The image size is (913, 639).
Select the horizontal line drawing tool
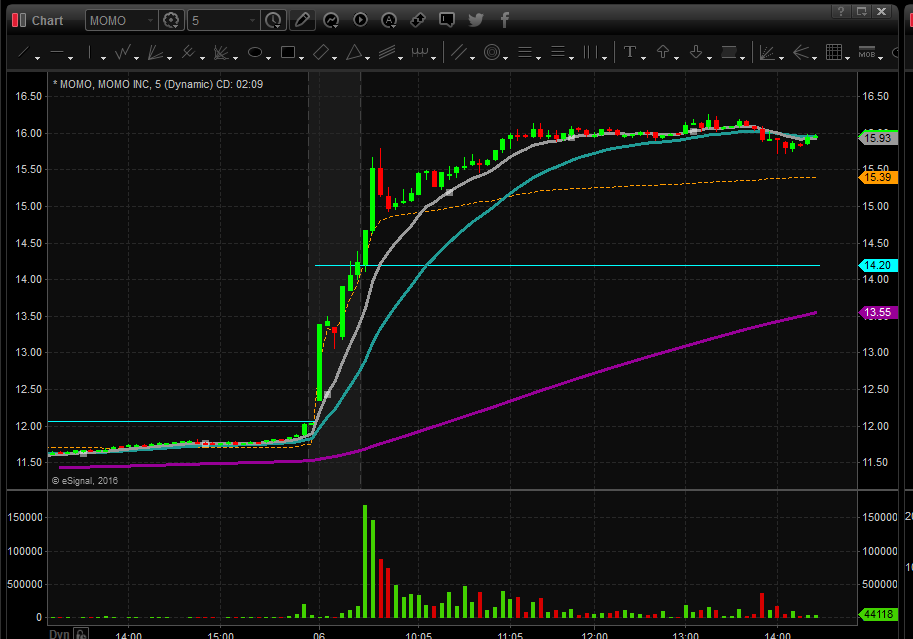[x=57, y=52]
